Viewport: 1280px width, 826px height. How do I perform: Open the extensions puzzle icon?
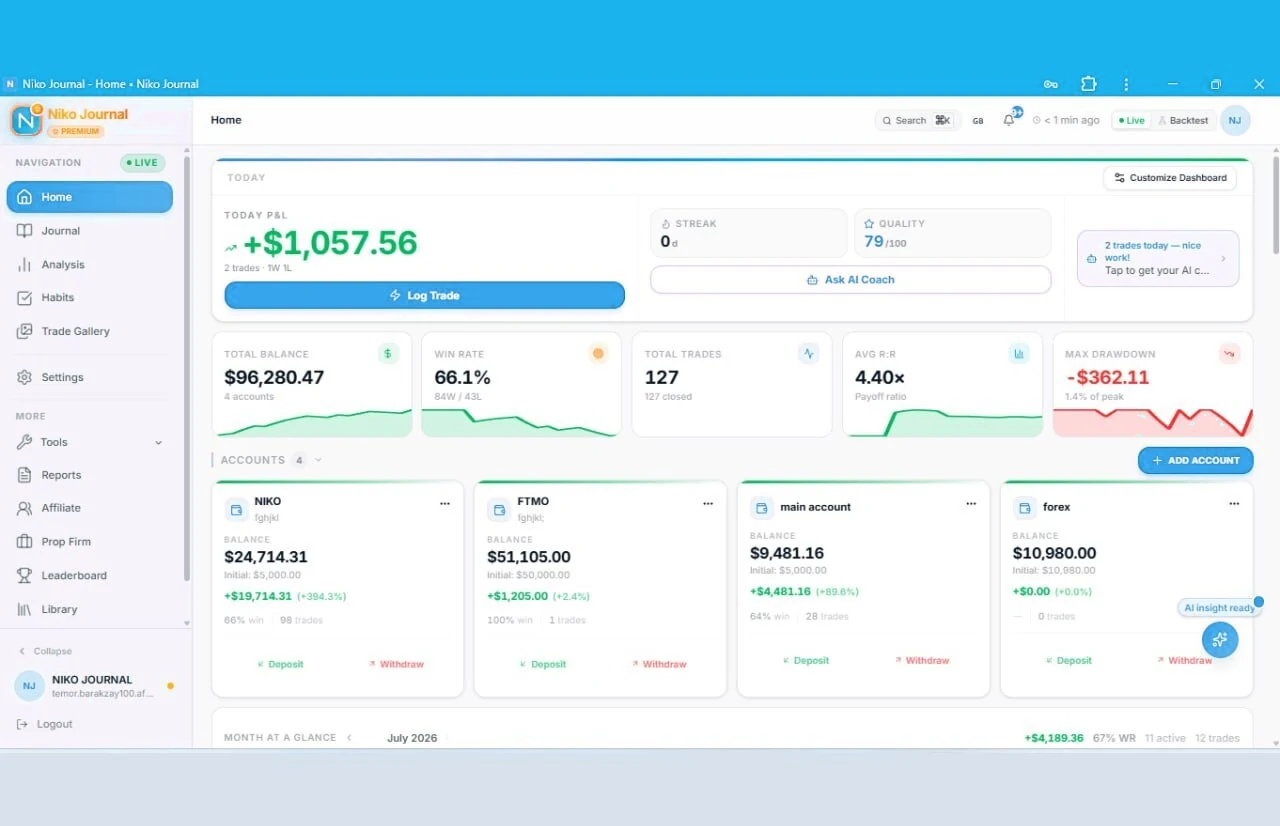pyautogui.click(x=1088, y=84)
